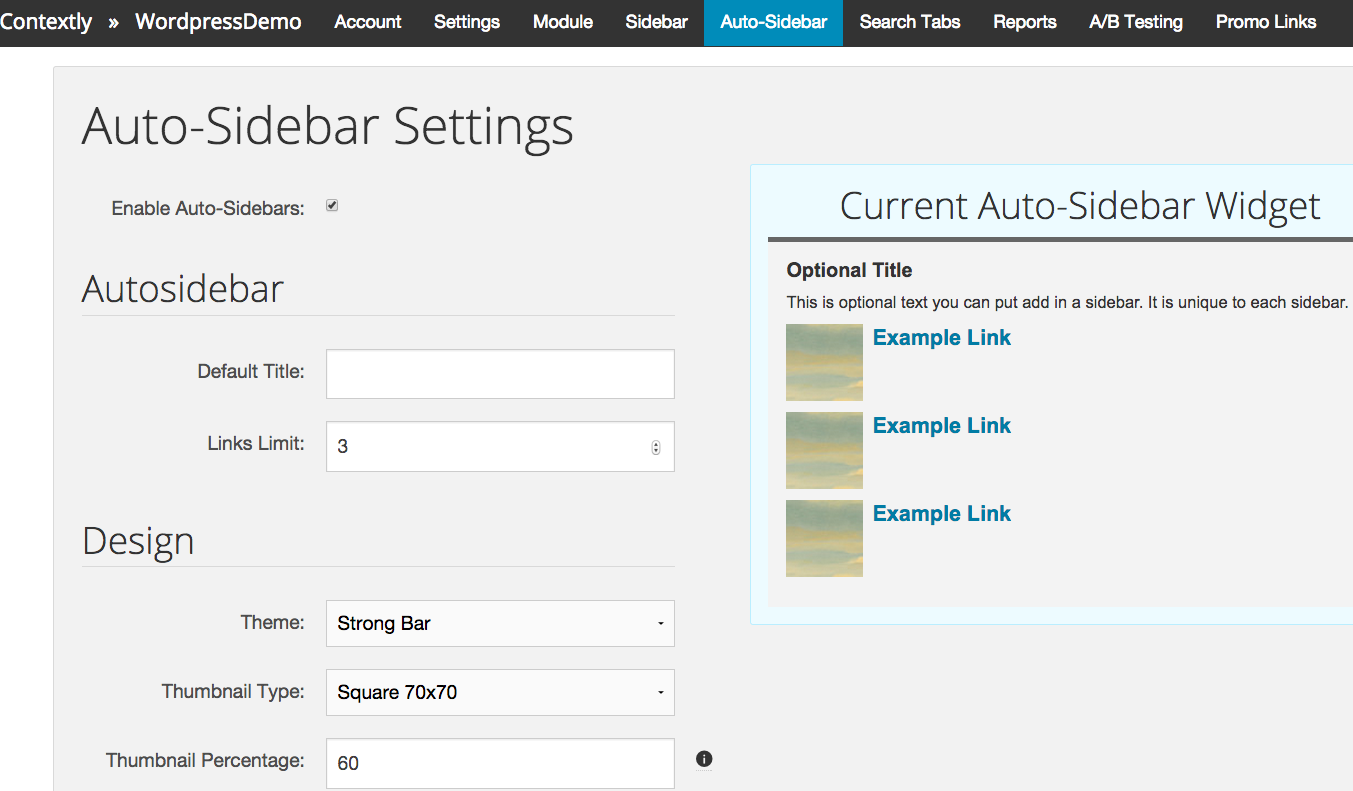Image resolution: width=1353 pixels, height=791 pixels.
Task: Open the Theme dropdown showing Strong Bar
Action: coord(500,623)
